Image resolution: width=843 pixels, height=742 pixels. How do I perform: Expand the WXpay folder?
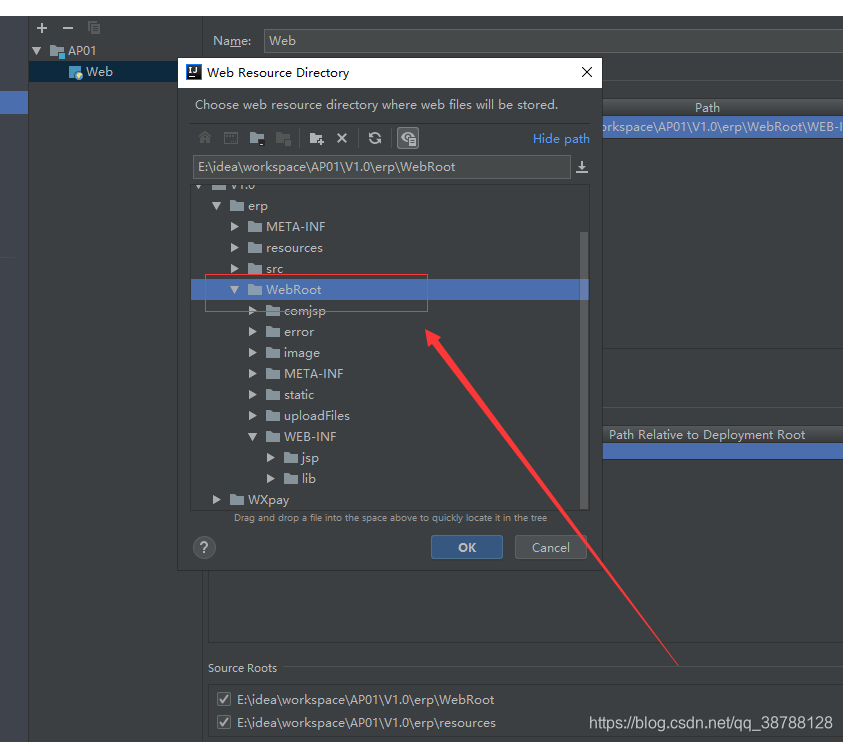[217, 500]
